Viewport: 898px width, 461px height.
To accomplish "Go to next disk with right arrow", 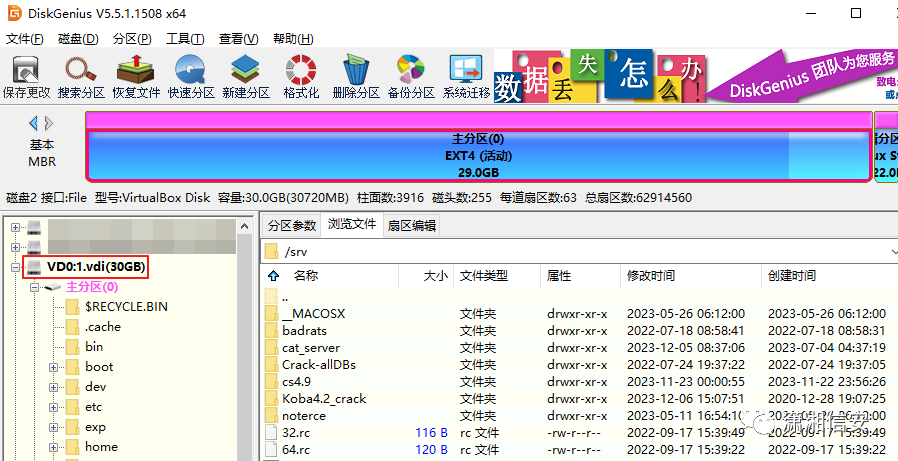I will 49,123.
